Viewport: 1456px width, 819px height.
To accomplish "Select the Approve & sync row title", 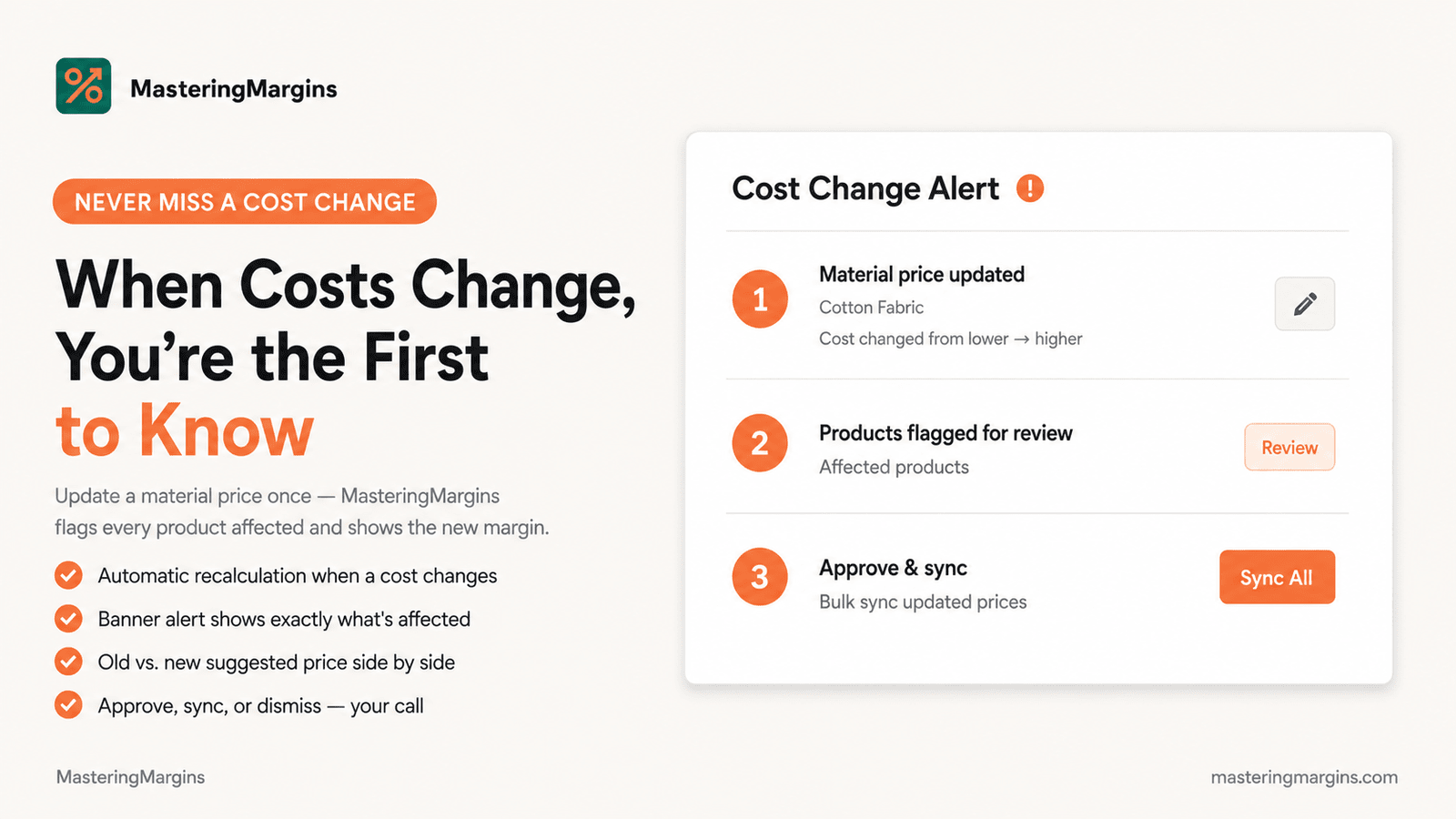I will [x=893, y=568].
